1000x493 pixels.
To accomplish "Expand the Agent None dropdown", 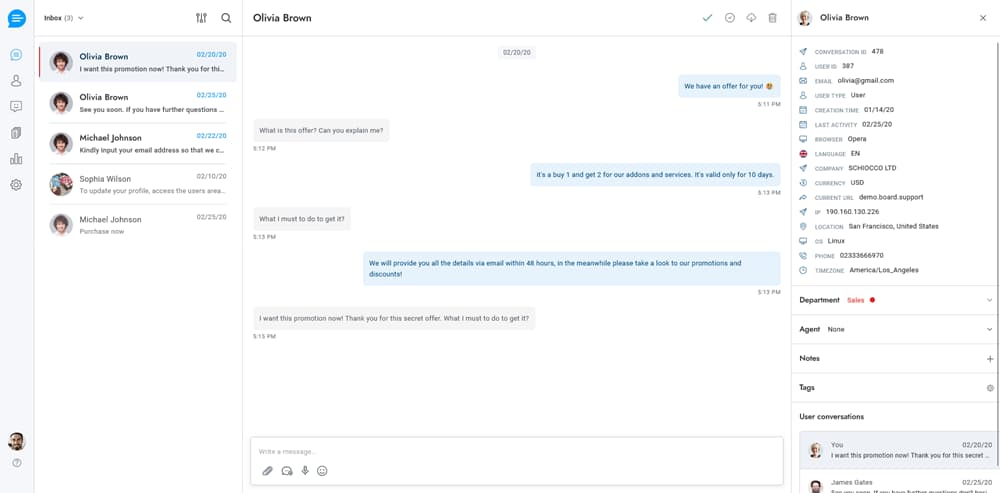I will pyautogui.click(x=896, y=329).
